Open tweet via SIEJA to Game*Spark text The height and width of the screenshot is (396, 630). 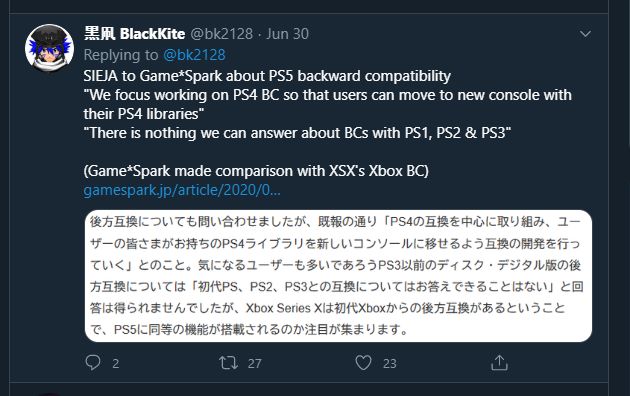pos(267,76)
